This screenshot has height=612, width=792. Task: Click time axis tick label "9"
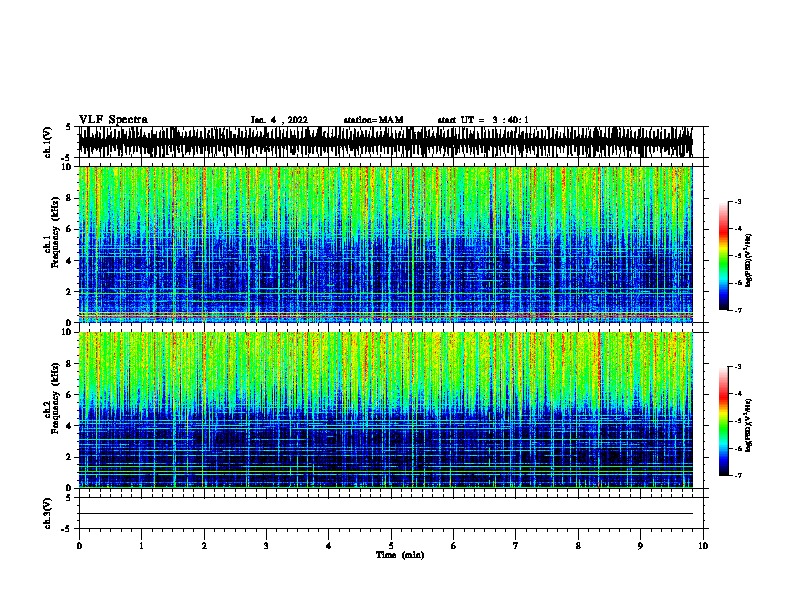[640, 546]
